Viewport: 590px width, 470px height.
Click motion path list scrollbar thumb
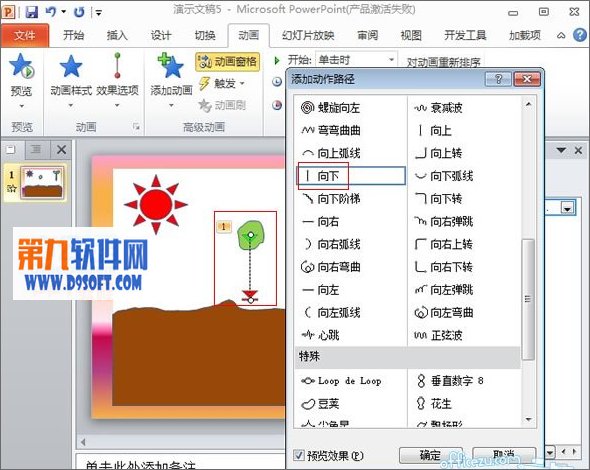tap(529, 300)
